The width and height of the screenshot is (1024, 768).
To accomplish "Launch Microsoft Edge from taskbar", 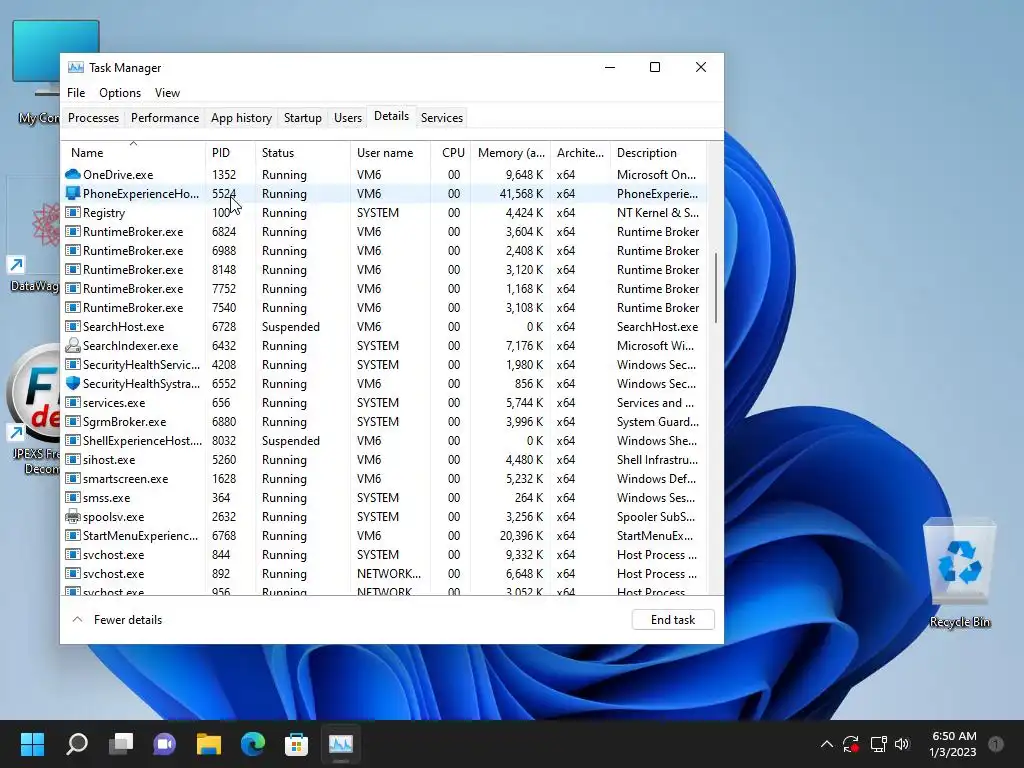I will [x=252, y=744].
